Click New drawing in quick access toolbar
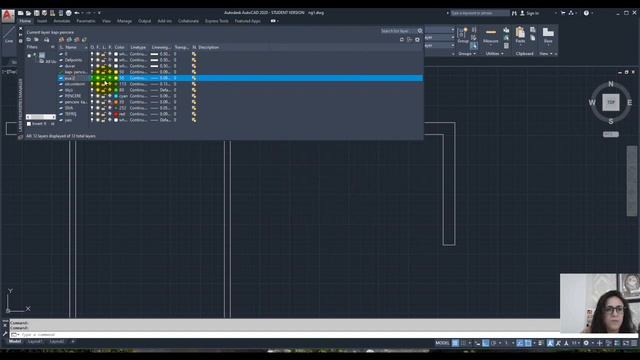This screenshot has width=640, height=360. pyautogui.click(x=20, y=13)
